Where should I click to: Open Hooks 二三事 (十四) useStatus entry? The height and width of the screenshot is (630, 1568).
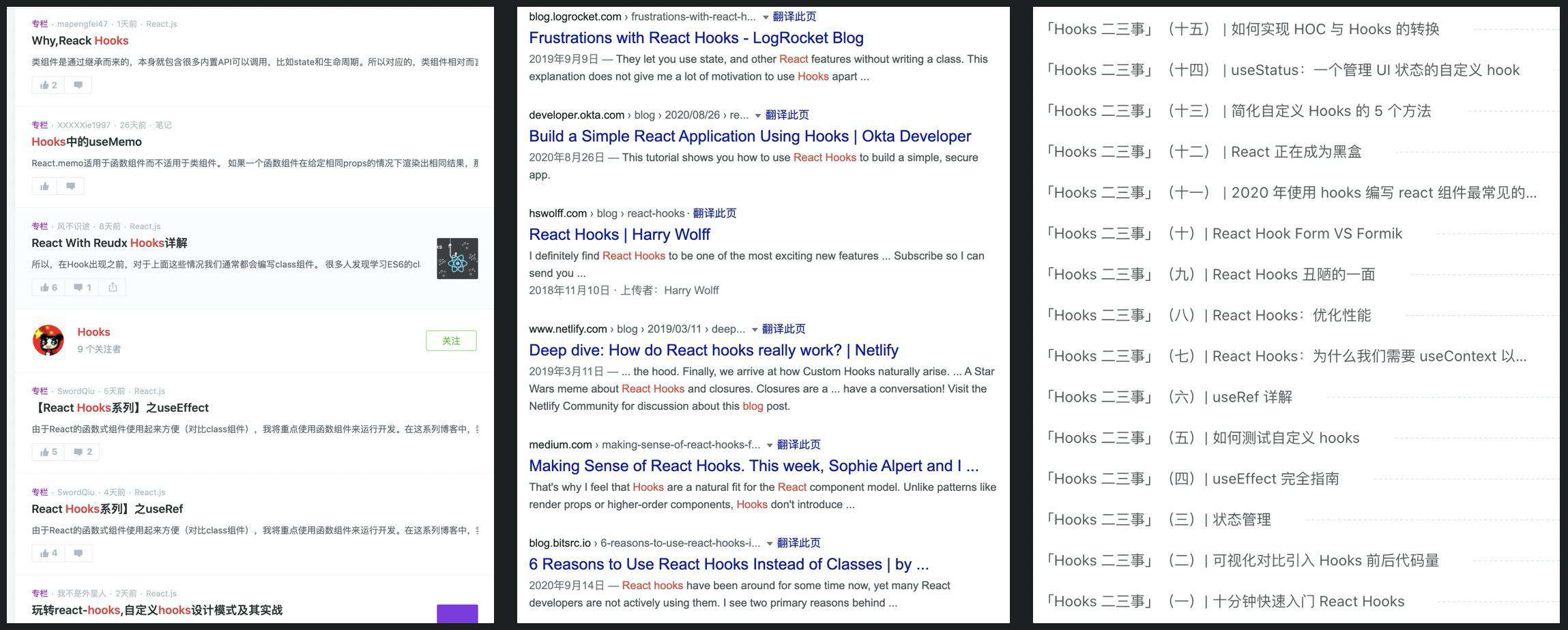pos(1283,70)
